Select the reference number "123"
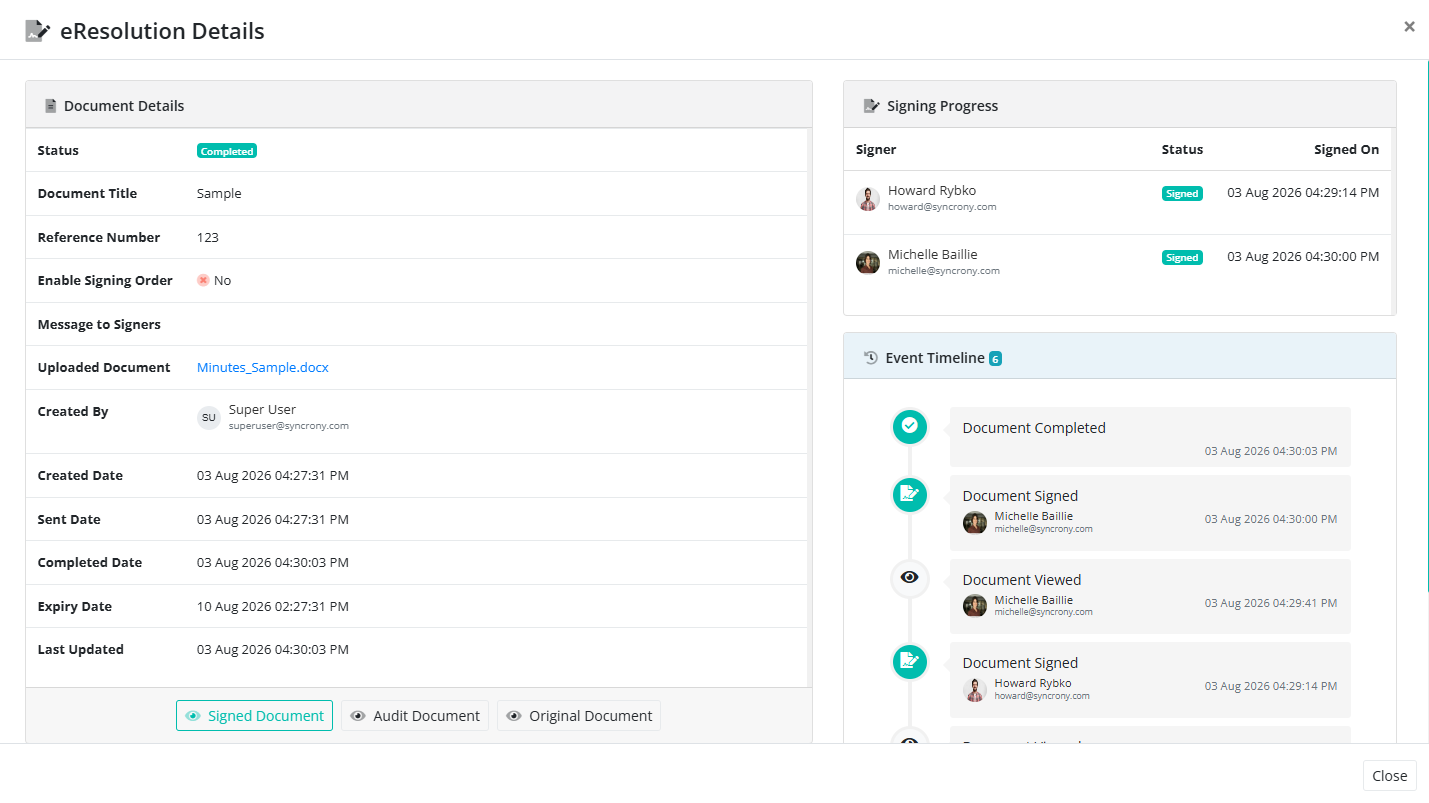This screenshot has height=803, width=1429. 208,238
